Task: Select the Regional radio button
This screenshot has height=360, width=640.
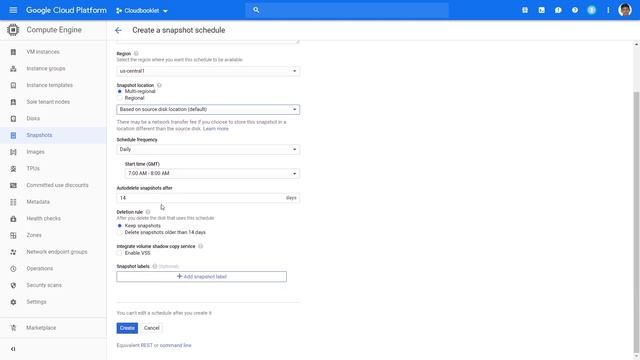Action: click(120, 98)
